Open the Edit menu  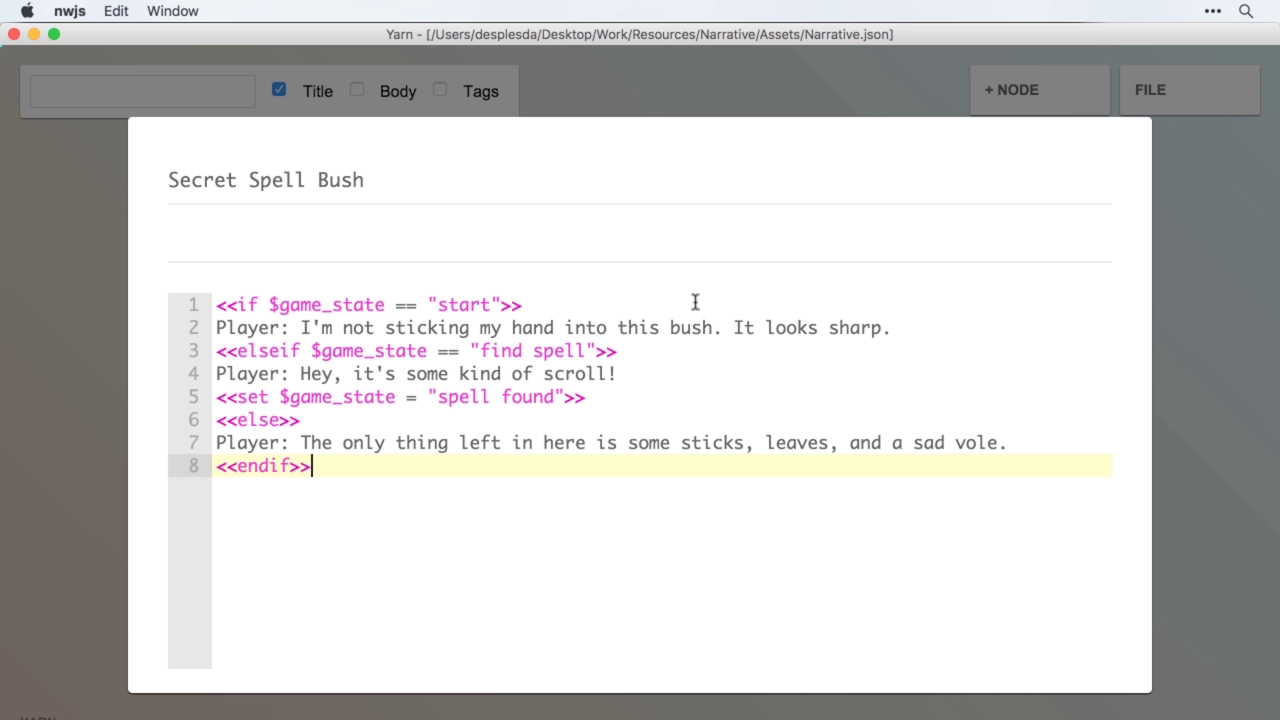coord(116,11)
